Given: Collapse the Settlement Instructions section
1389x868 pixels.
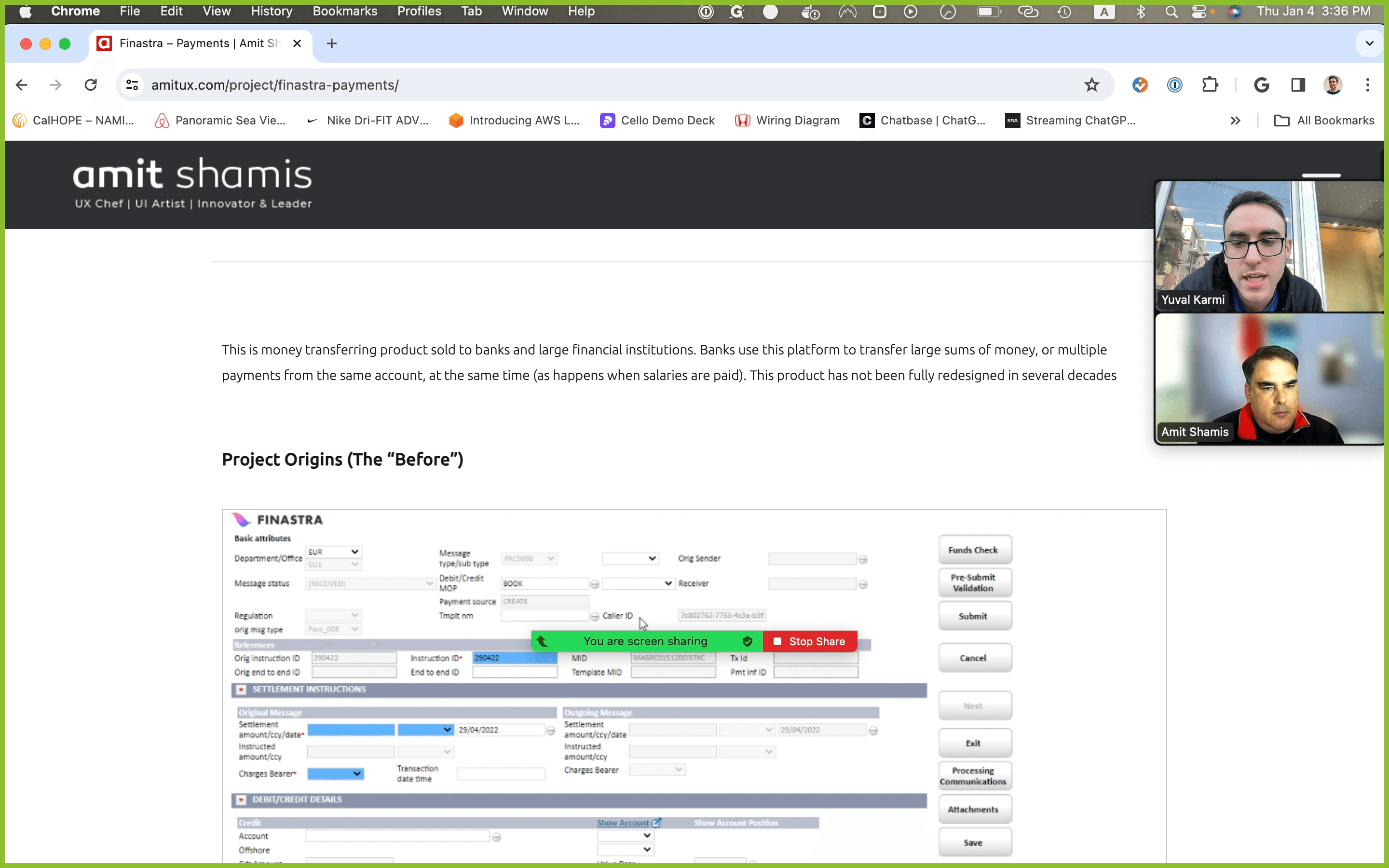Looking at the screenshot, I should point(242,690).
